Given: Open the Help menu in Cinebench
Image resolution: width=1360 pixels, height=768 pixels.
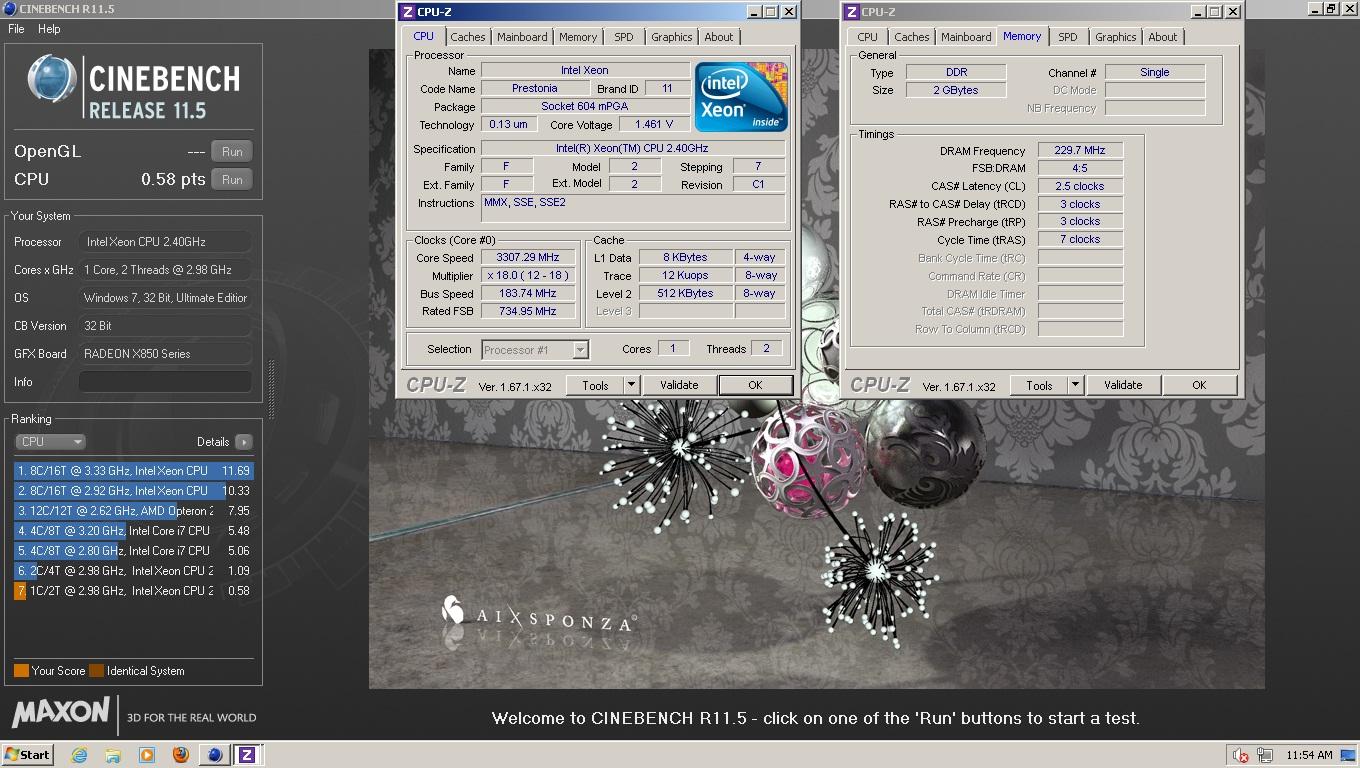Looking at the screenshot, I should click(x=49, y=29).
